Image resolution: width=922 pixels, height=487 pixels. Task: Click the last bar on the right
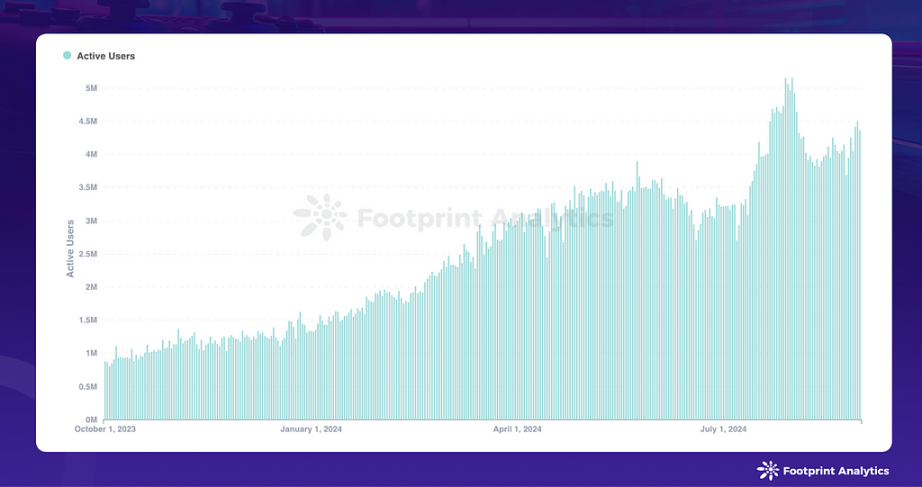(x=860, y=275)
